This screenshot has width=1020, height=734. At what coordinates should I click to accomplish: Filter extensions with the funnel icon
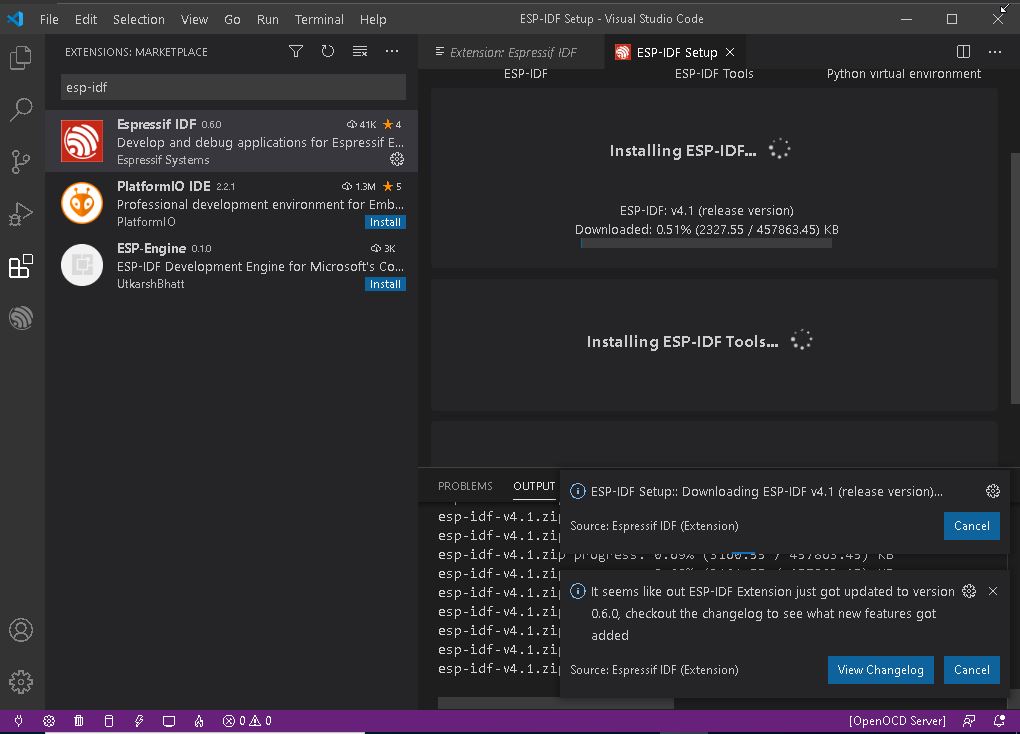296,51
